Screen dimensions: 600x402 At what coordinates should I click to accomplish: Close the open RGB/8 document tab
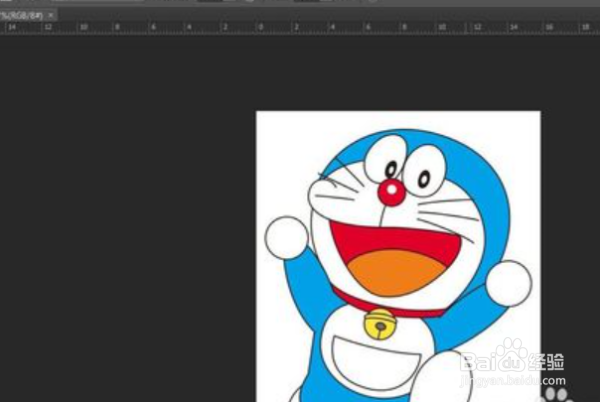51,15
